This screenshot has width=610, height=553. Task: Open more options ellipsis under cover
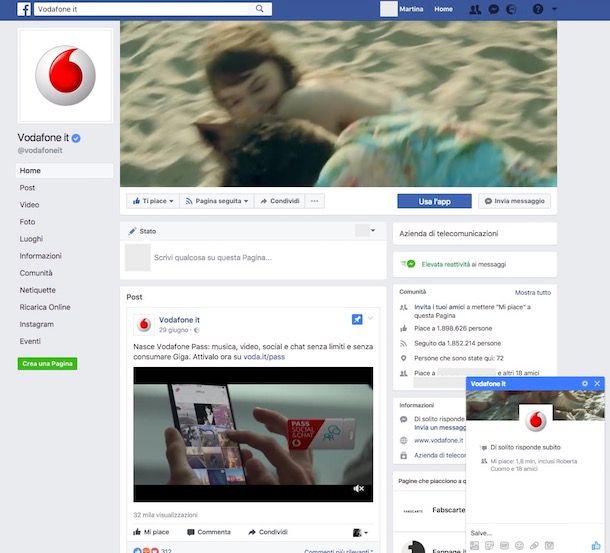click(314, 201)
